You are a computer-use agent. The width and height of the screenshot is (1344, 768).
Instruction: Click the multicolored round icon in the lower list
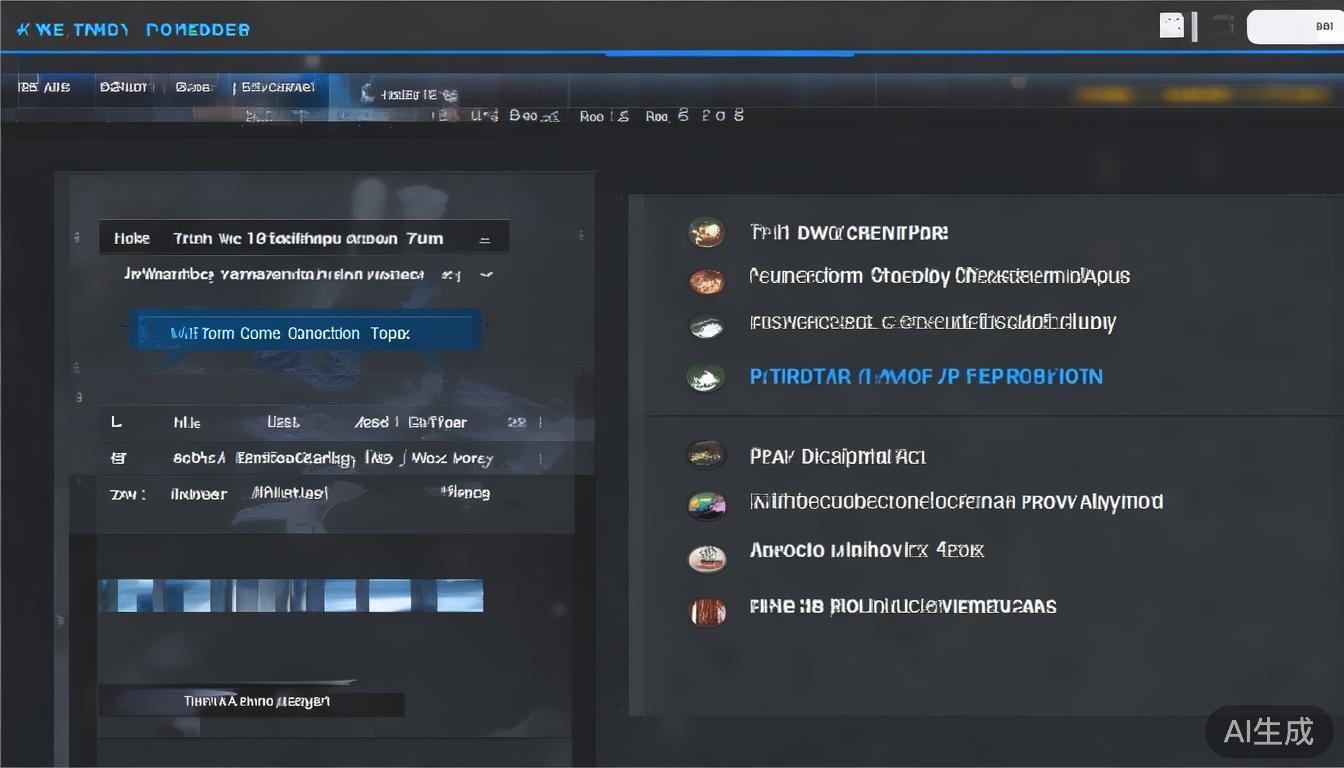point(706,505)
